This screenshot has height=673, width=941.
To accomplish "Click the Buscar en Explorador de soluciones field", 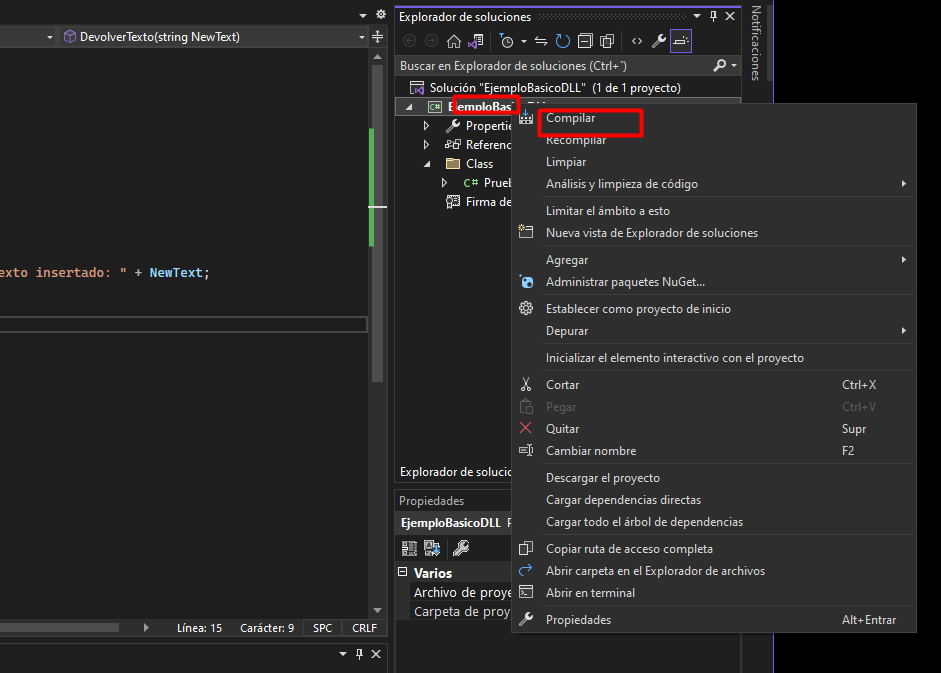I will pyautogui.click(x=568, y=65).
